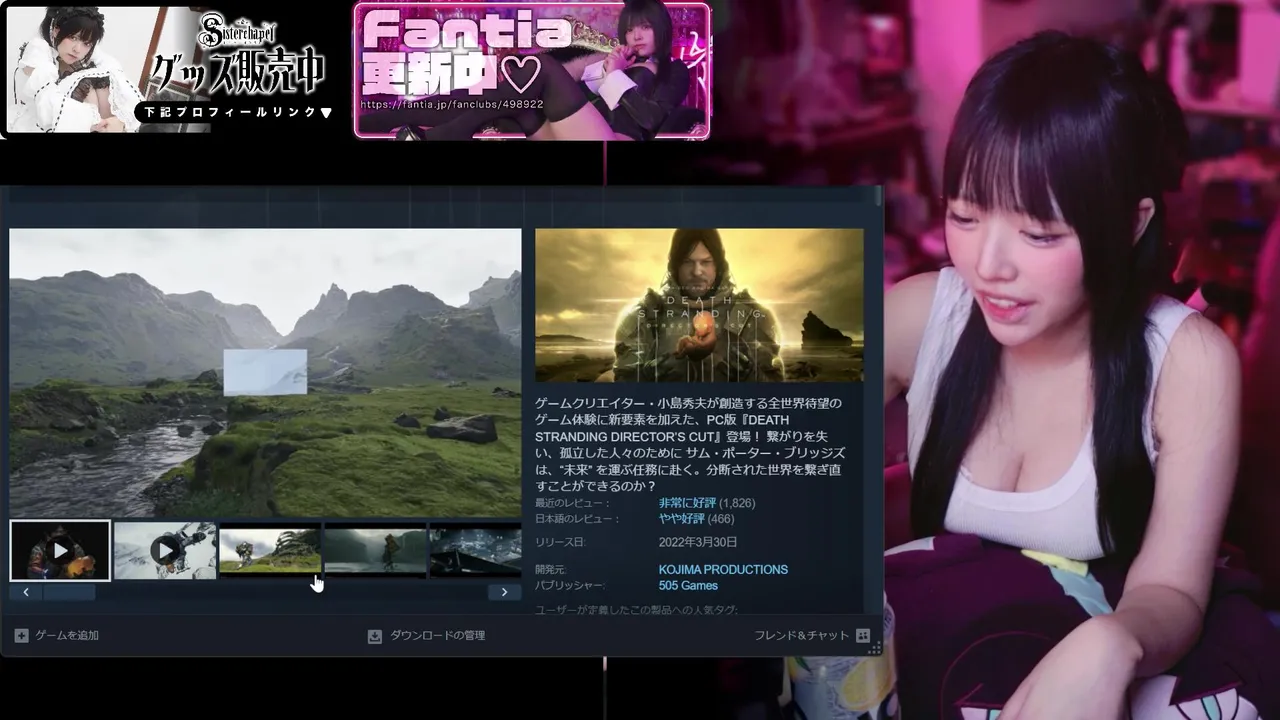Click the release date 2022年3月30日

698,542
